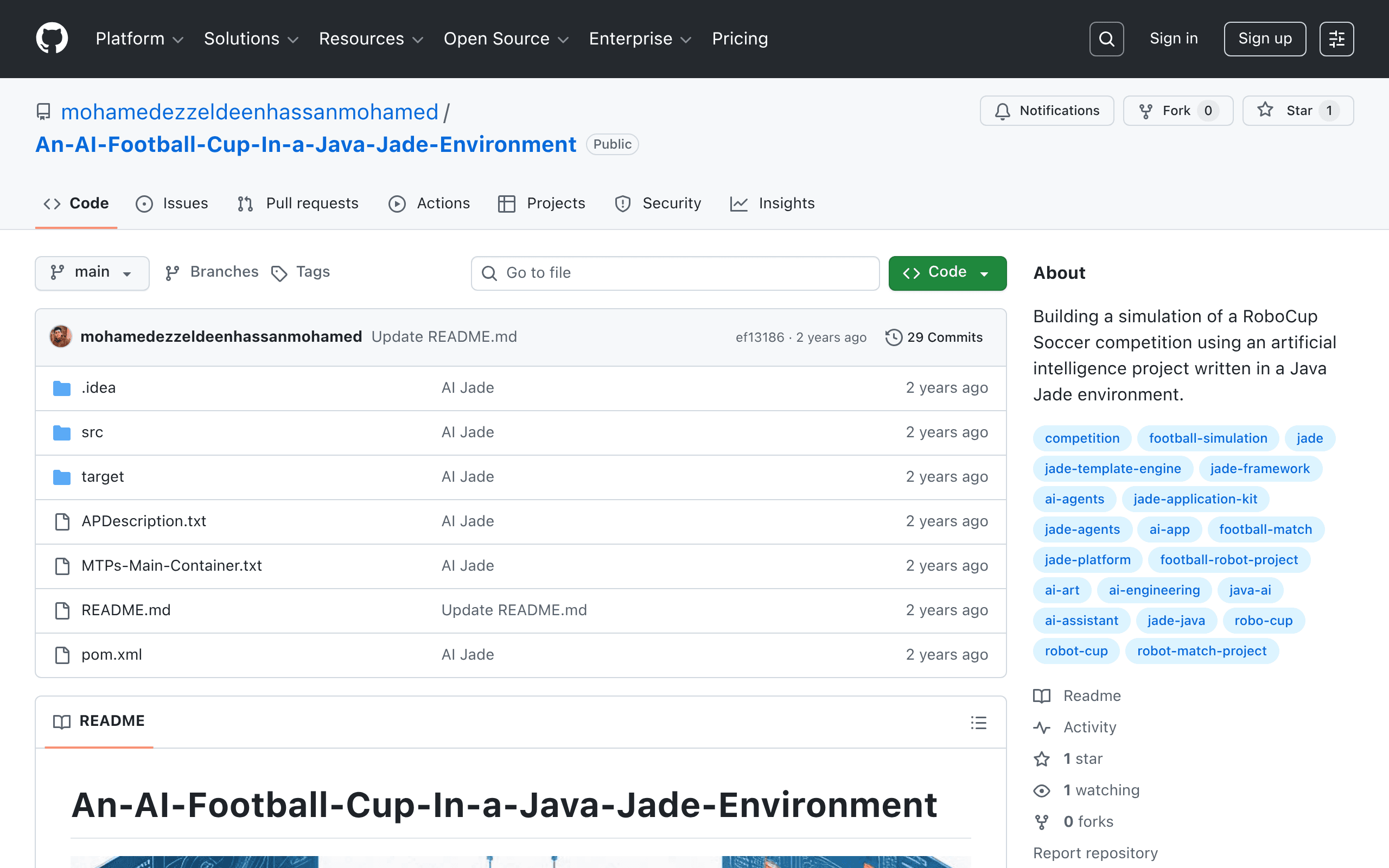This screenshot has width=1389, height=868.
Task: Click the ai-agents topic tag
Action: (1074, 500)
